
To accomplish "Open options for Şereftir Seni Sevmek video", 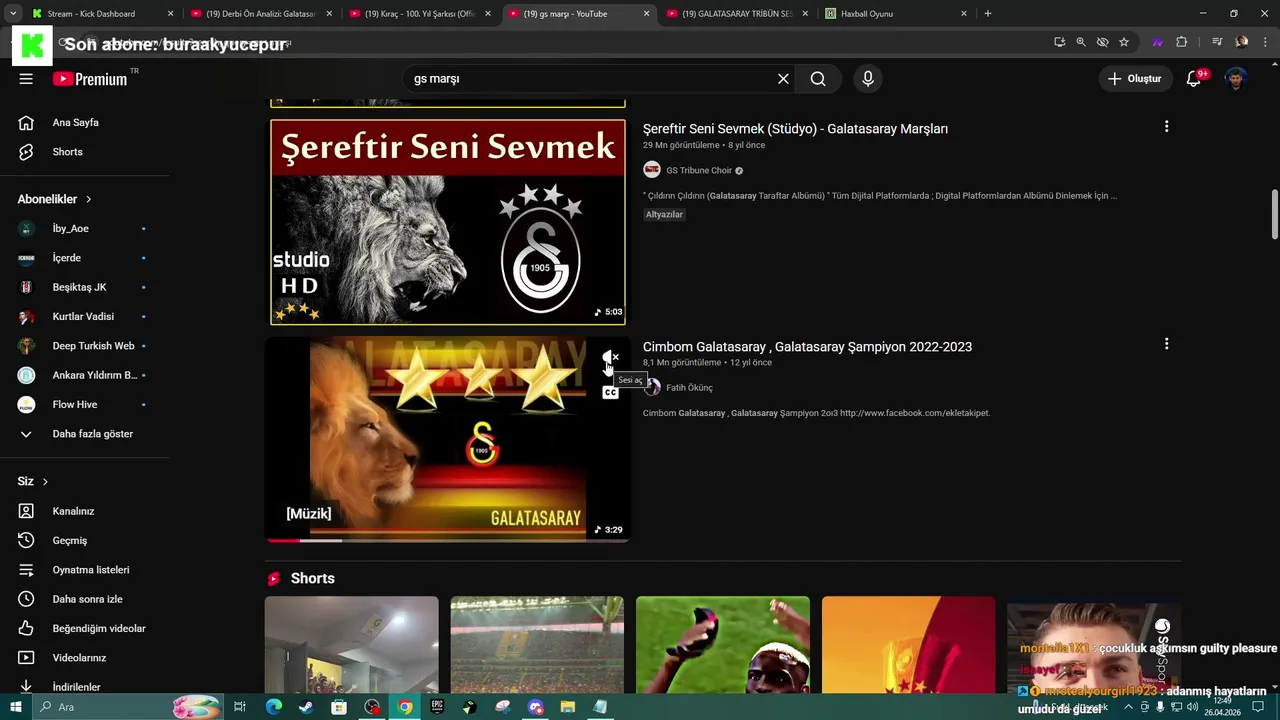I will (1166, 127).
